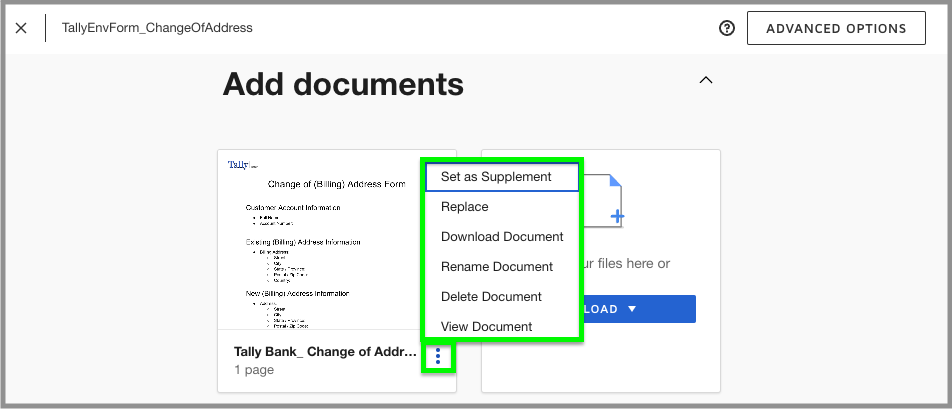Click the Tally Bank_ Change of Addr... document name
Image resolution: width=952 pixels, height=409 pixels.
point(326,352)
